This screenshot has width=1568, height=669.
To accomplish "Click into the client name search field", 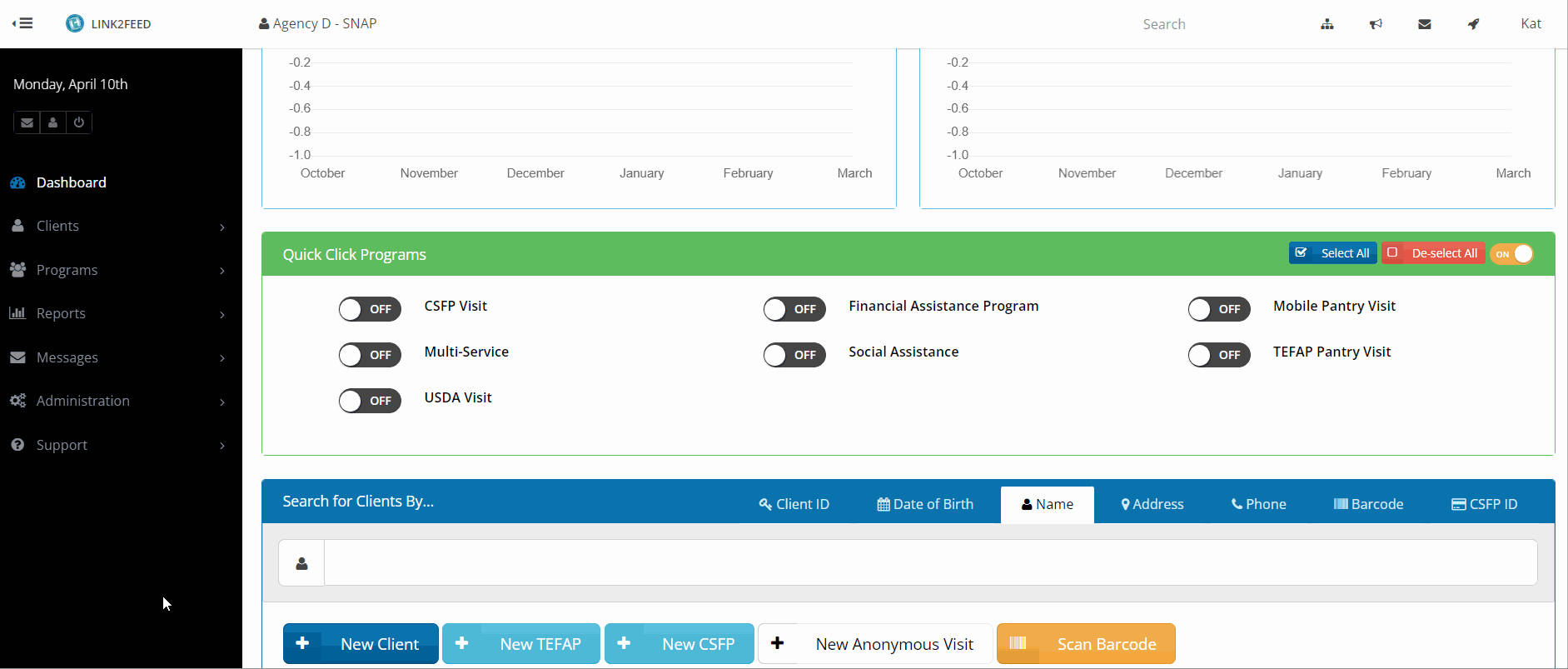I will pyautogui.click(x=929, y=562).
